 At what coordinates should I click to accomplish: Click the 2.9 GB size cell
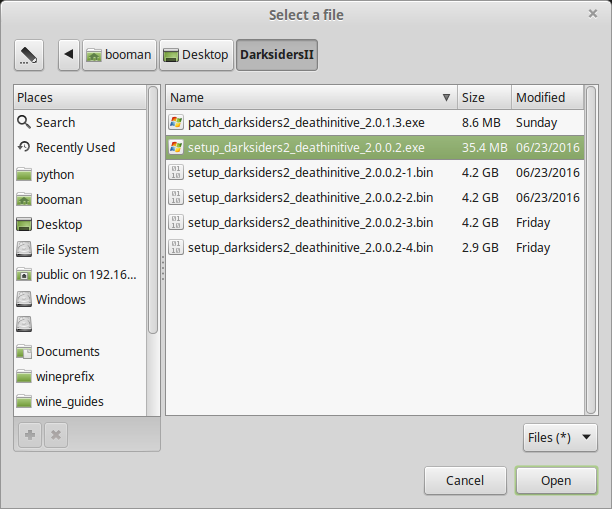point(480,247)
